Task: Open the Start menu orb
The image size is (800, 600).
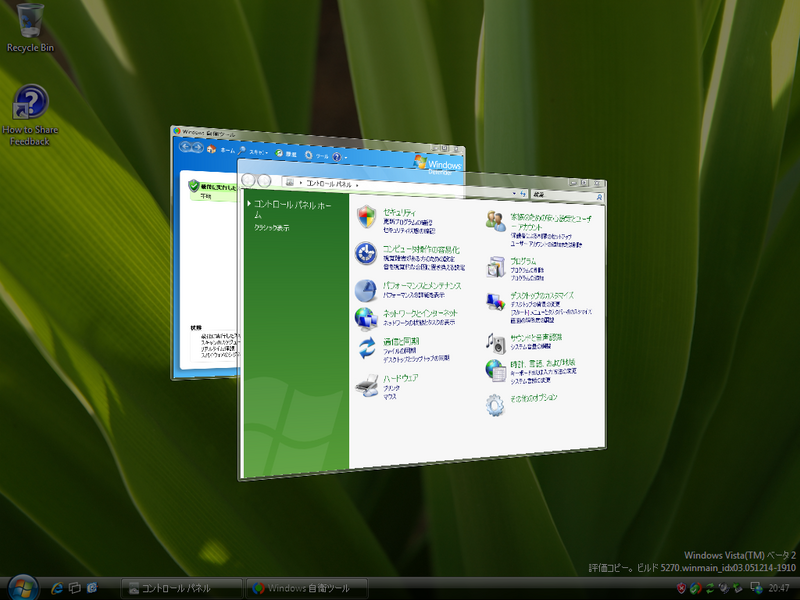Action: coord(22,588)
